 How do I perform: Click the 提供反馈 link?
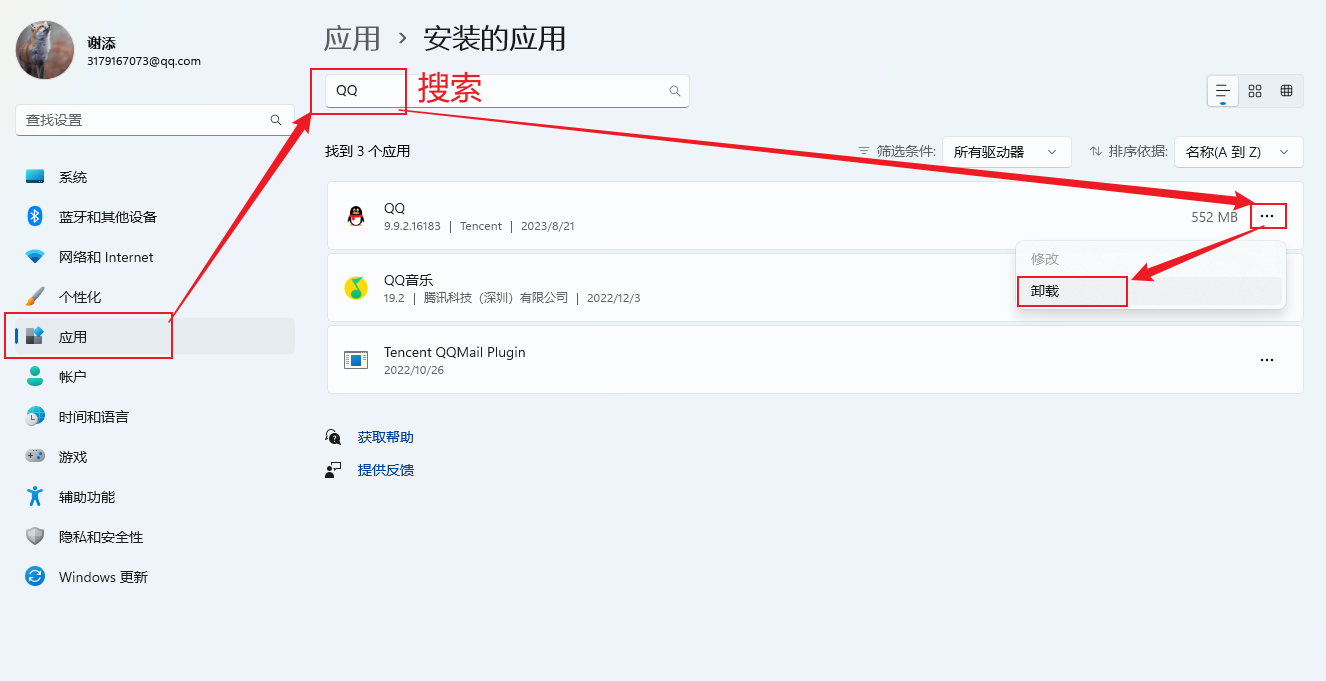point(386,469)
